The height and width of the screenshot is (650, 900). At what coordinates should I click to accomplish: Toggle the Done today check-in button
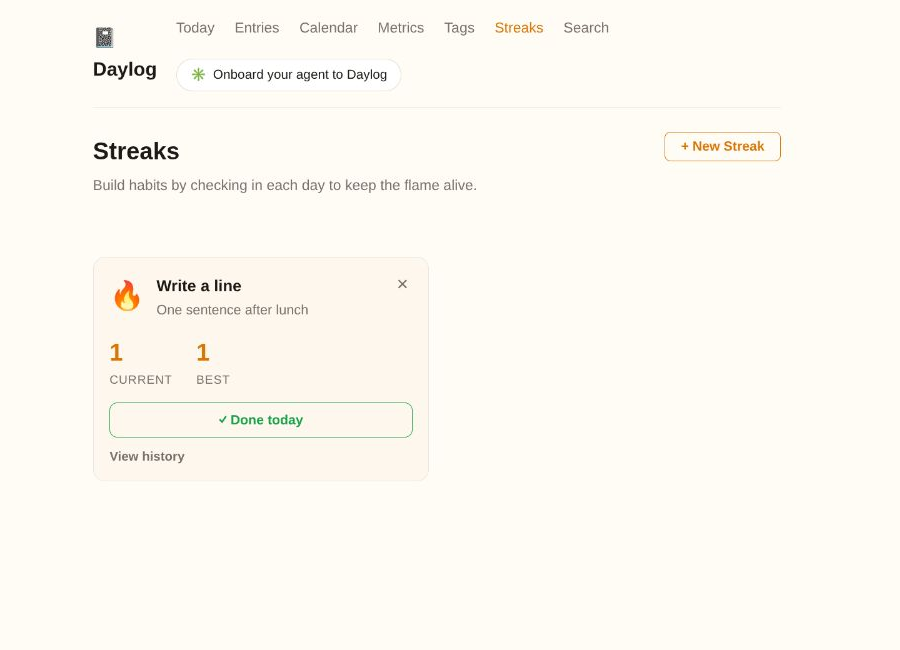click(x=261, y=420)
